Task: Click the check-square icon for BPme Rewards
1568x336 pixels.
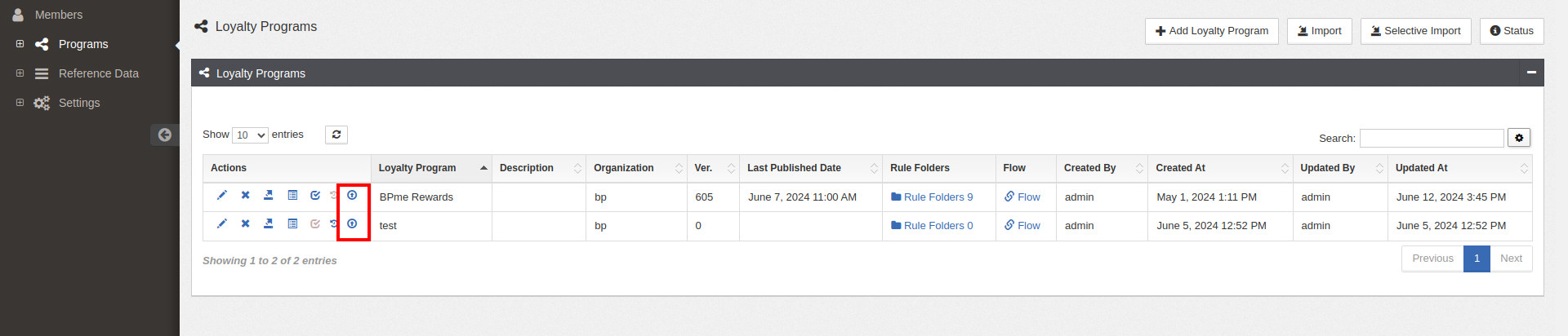Action: pyautogui.click(x=315, y=196)
